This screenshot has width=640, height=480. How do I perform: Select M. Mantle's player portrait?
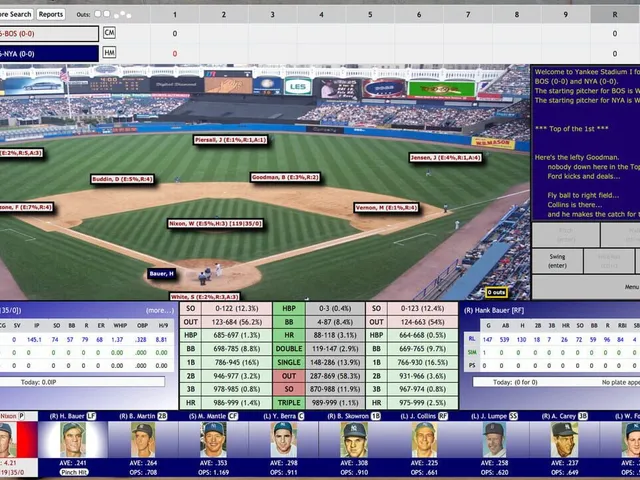coord(213,439)
